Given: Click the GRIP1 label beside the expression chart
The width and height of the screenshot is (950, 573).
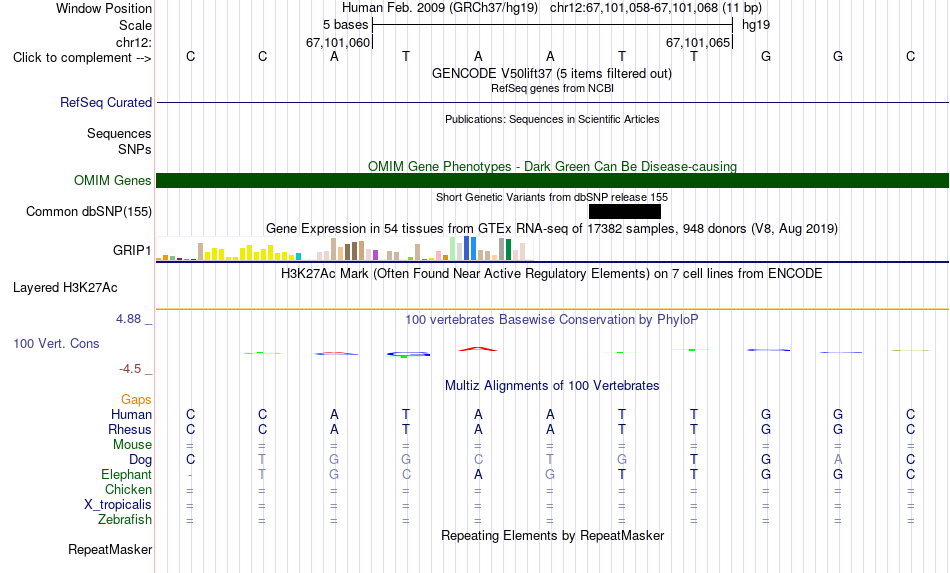Looking at the screenshot, I should [x=132, y=250].
